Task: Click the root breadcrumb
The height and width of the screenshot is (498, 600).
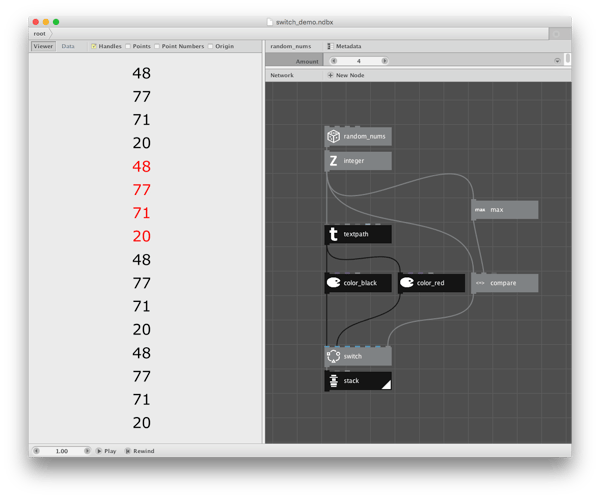Action: point(39,34)
